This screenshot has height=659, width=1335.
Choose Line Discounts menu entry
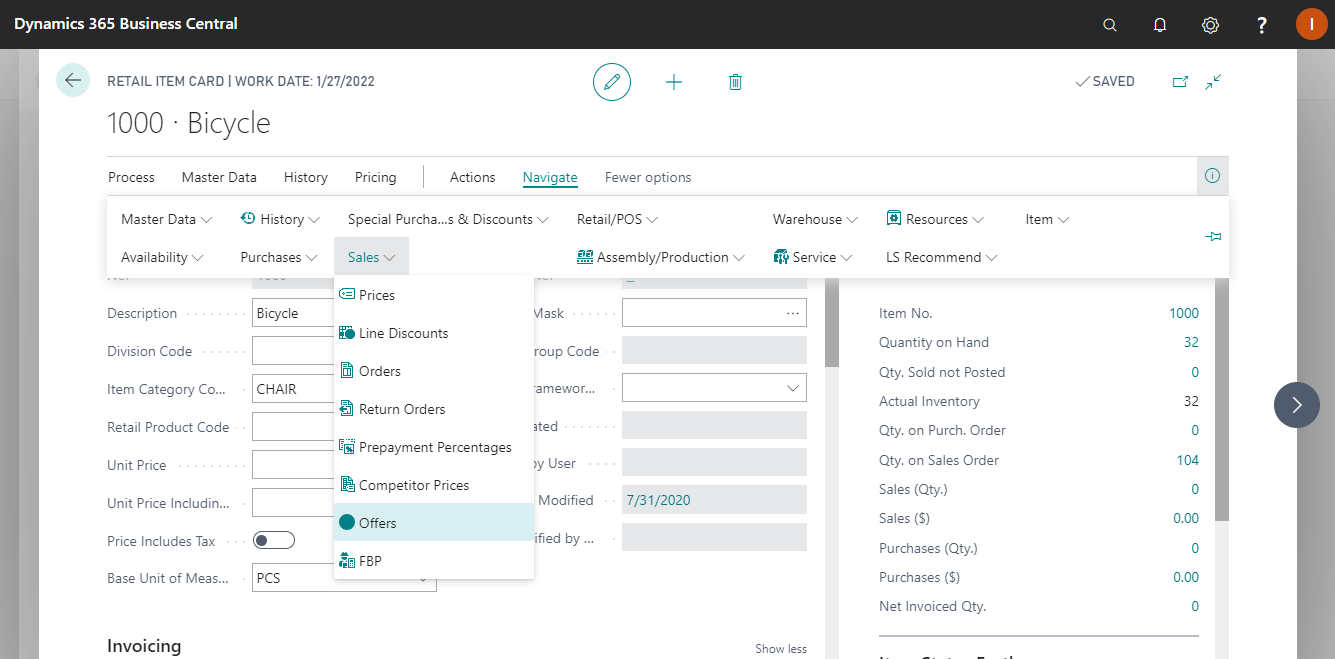[434, 333]
